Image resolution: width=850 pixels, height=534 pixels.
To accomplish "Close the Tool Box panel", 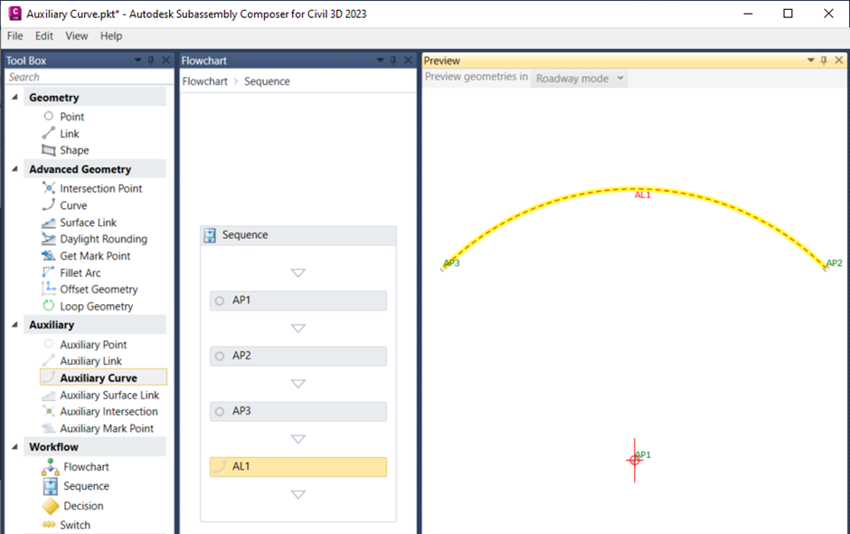I will [166, 60].
